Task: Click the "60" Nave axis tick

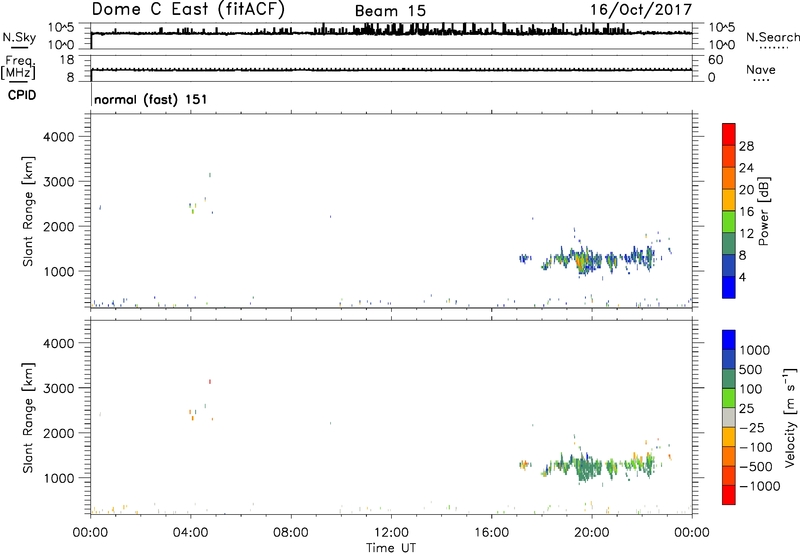Action: pos(716,60)
